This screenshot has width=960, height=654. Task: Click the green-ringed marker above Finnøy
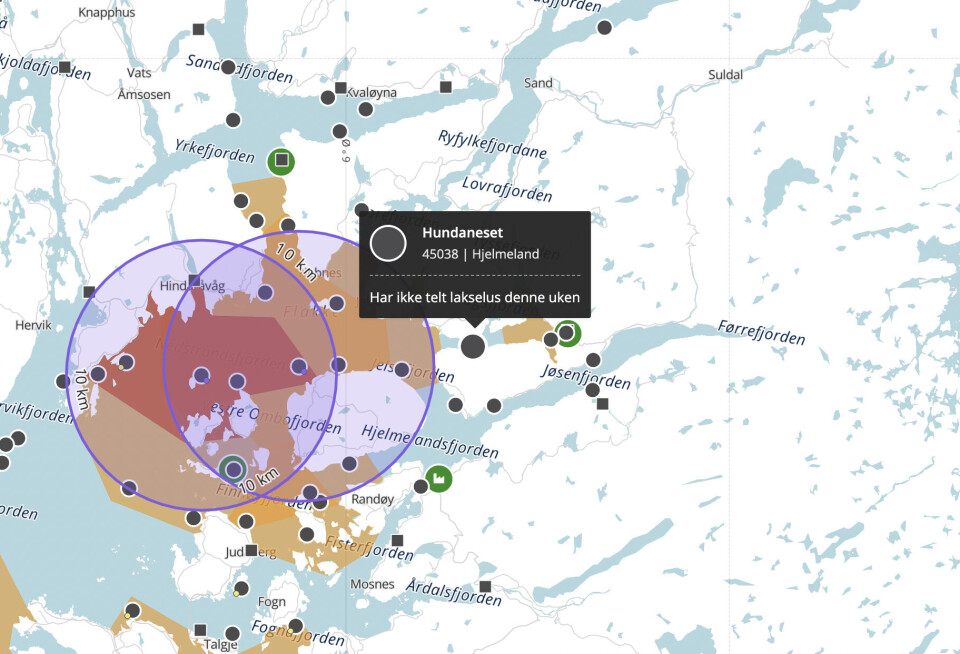click(x=233, y=468)
